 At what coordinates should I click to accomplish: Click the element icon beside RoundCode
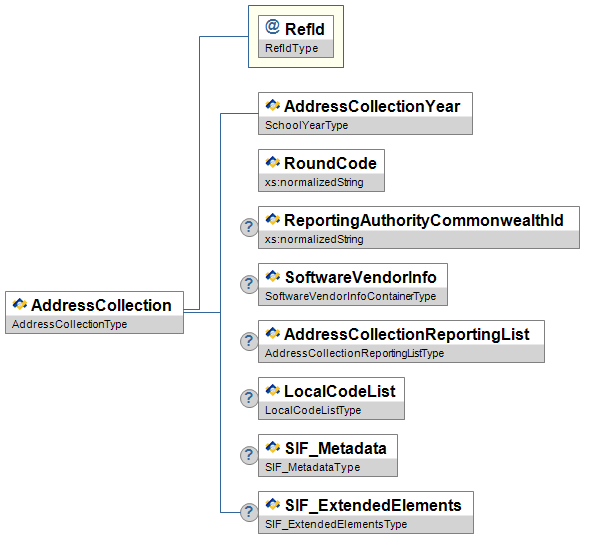(x=272, y=163)
